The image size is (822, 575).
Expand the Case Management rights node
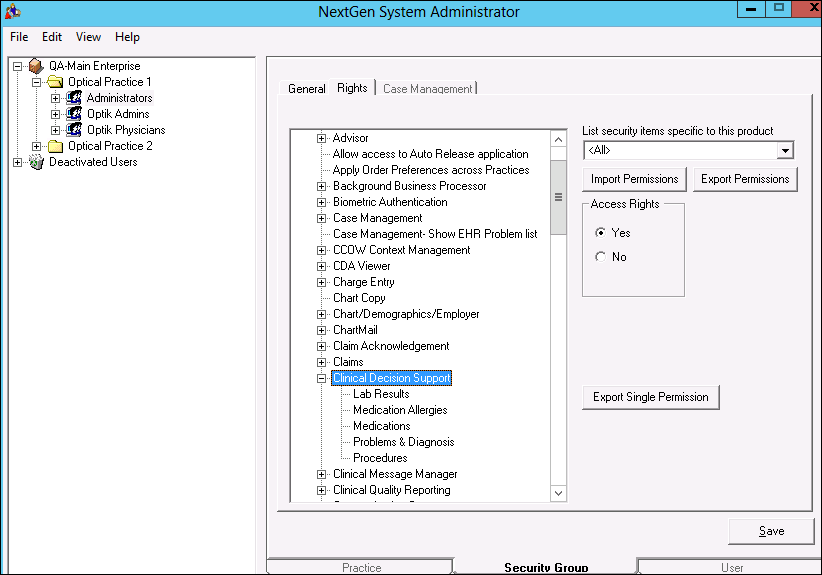tap(321, 219)
